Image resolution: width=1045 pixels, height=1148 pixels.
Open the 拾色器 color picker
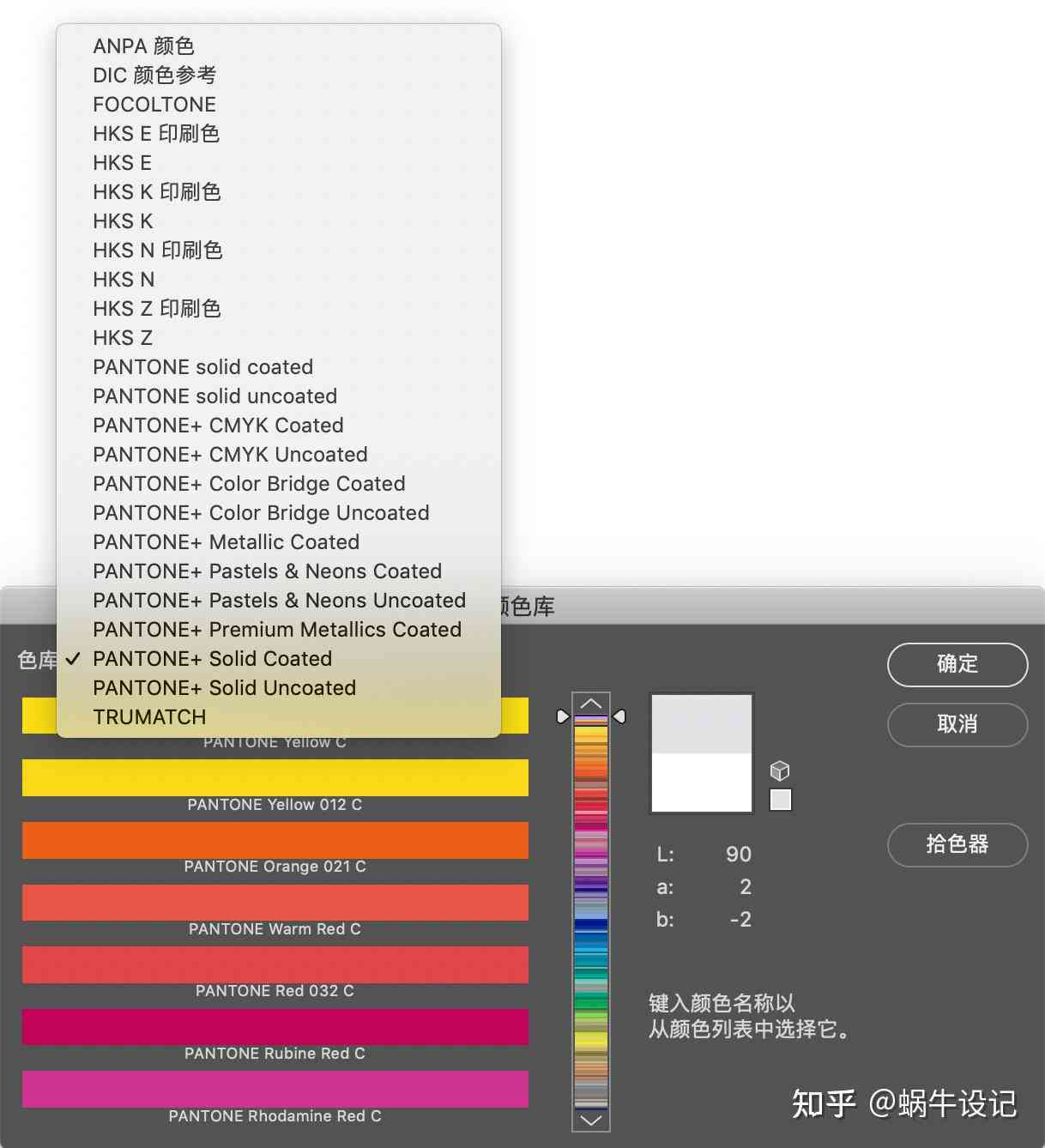coord(957,844)
